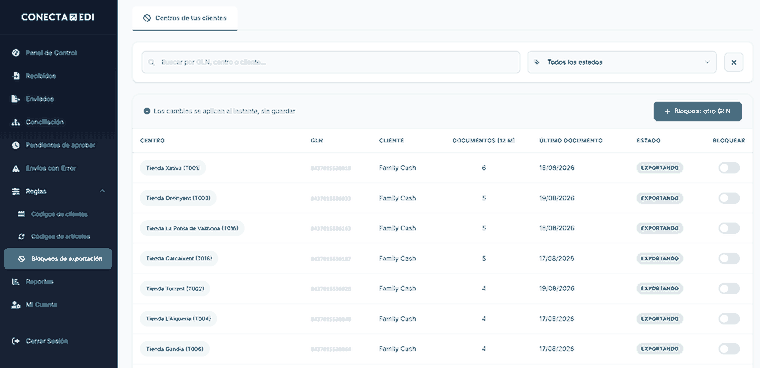760x368 pixels.
Task: Click the Enviados outgoing document icon
Action: [16, 99]
